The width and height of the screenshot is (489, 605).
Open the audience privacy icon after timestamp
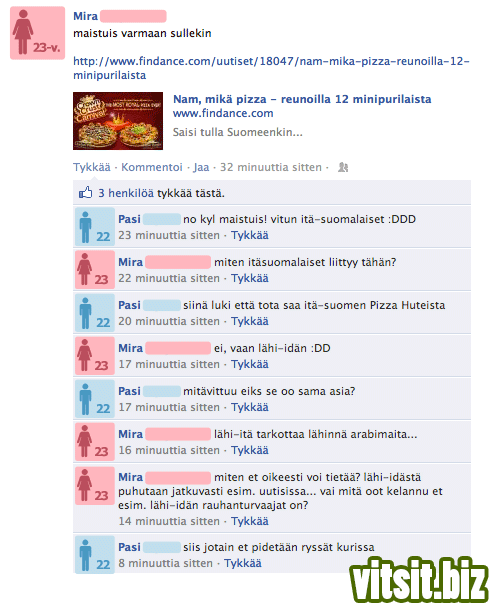(x=343, y=167)
